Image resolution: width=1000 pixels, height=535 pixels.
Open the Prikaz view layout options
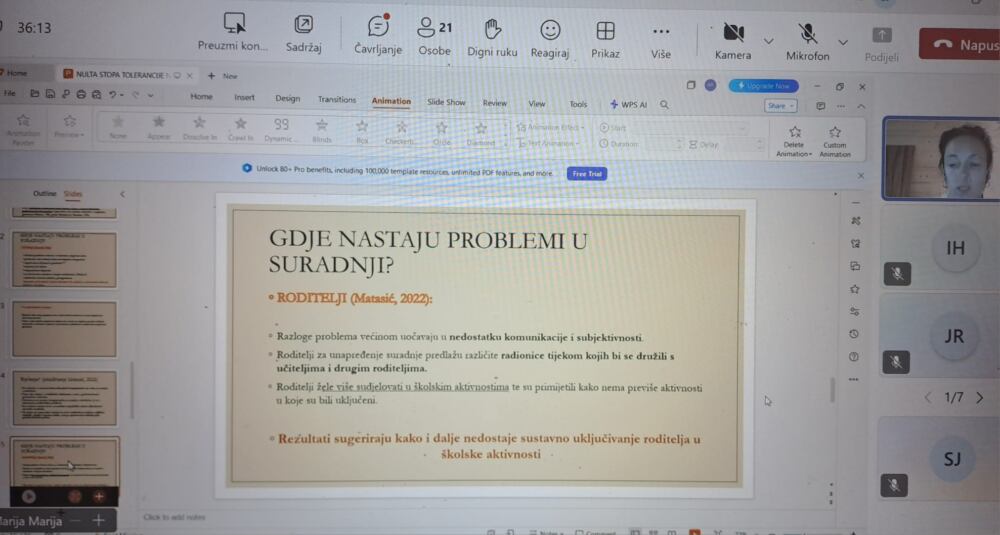click(x=605, y=30)
